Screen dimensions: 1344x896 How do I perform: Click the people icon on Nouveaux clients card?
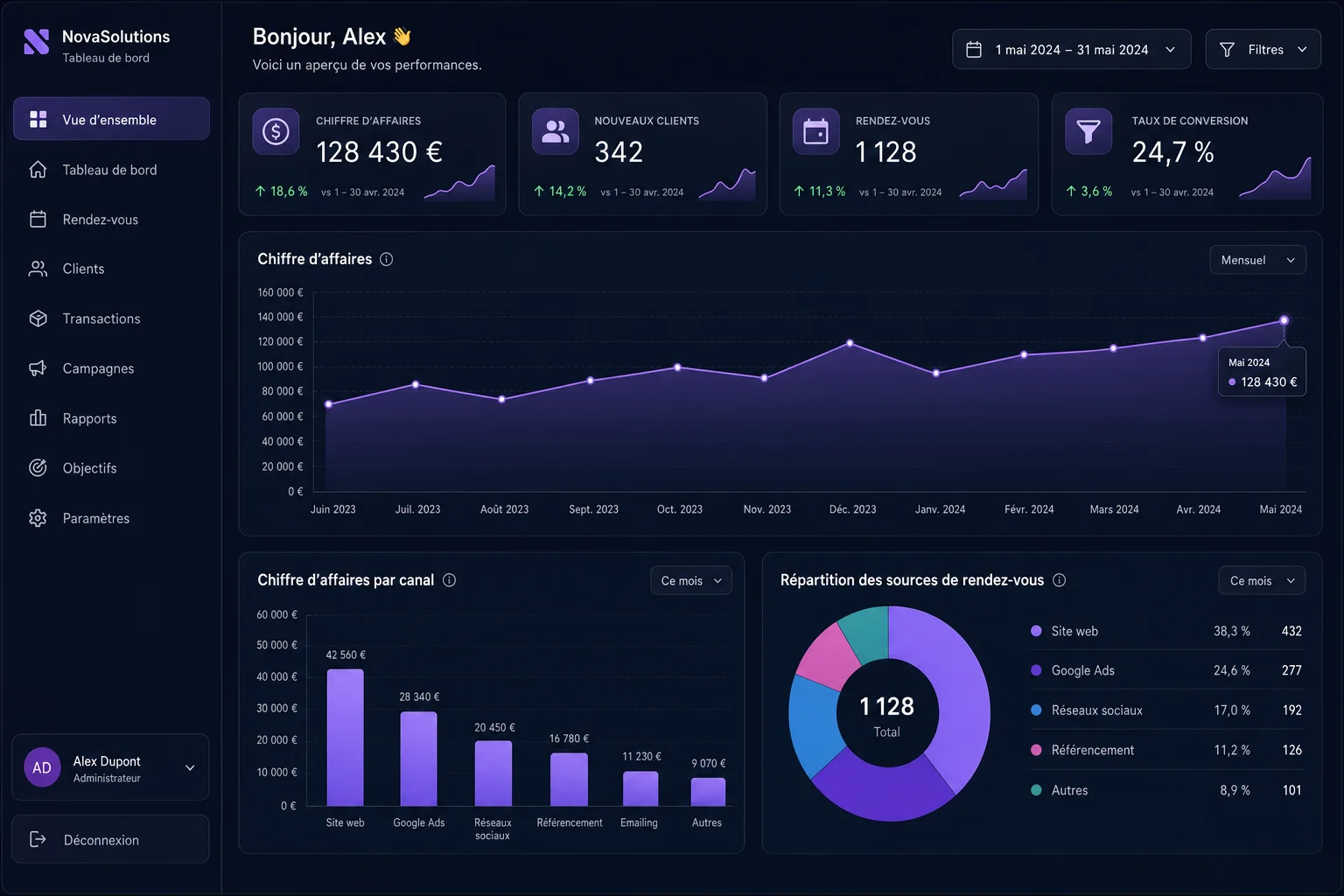[x=556, y=131]
